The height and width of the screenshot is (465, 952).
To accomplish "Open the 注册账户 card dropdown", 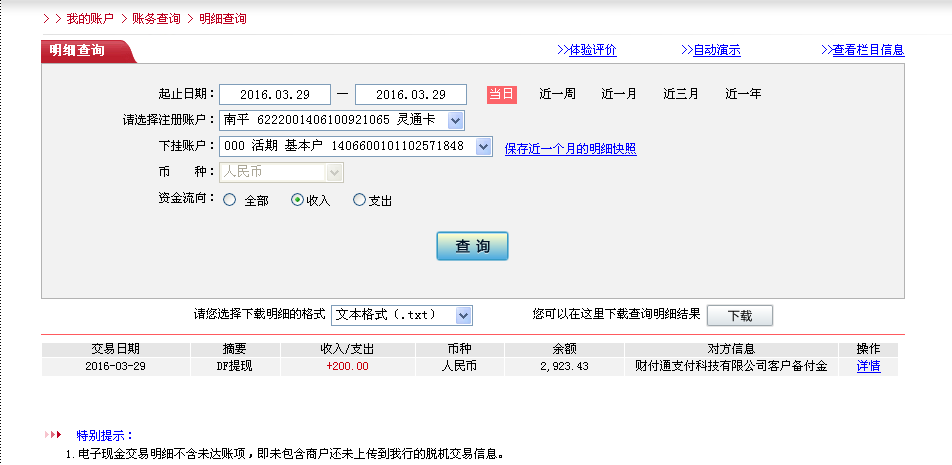I will [455, 121].
